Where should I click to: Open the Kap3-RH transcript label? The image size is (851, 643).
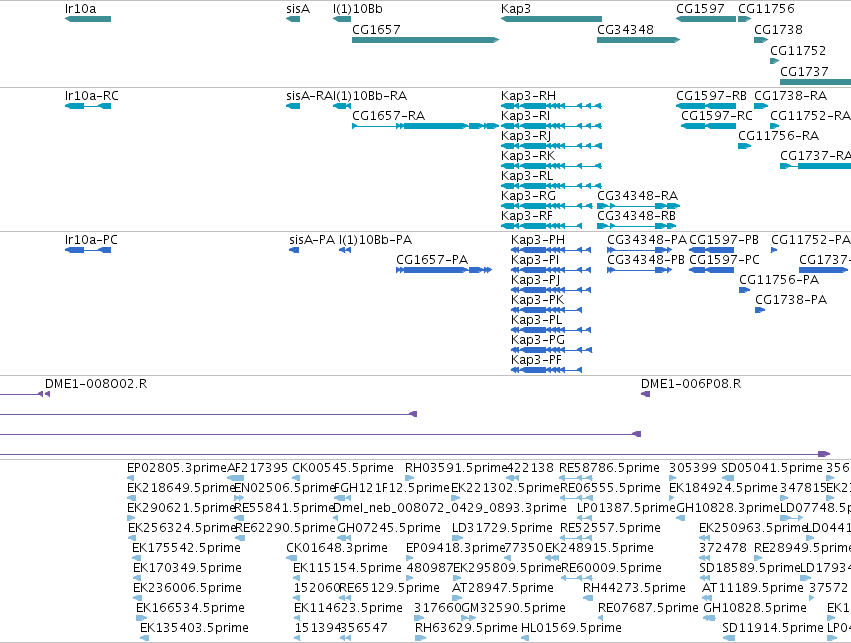pyautogui.click(x=528, y=96)
